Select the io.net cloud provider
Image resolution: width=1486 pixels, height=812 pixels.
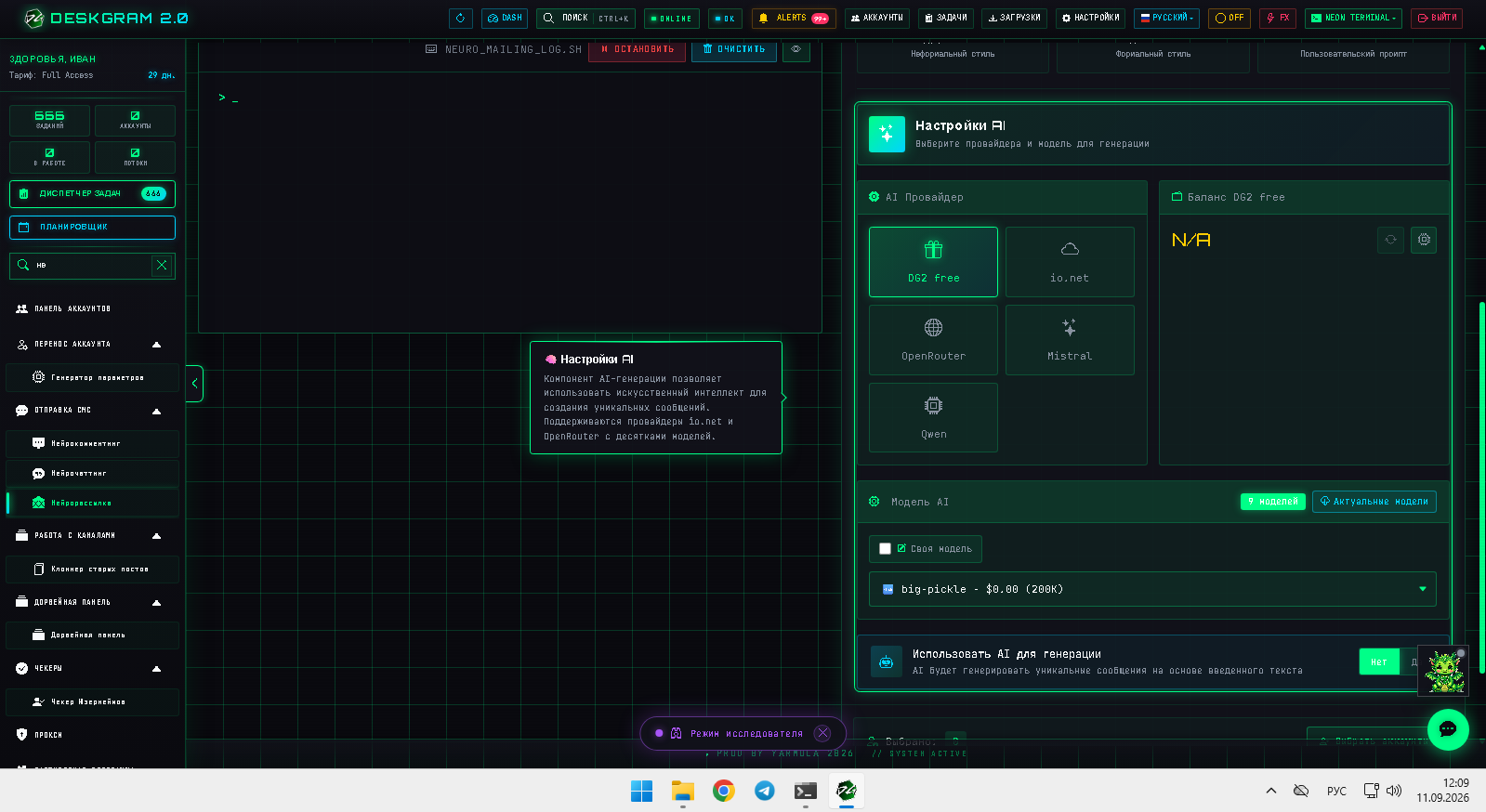pos(1070,262)
